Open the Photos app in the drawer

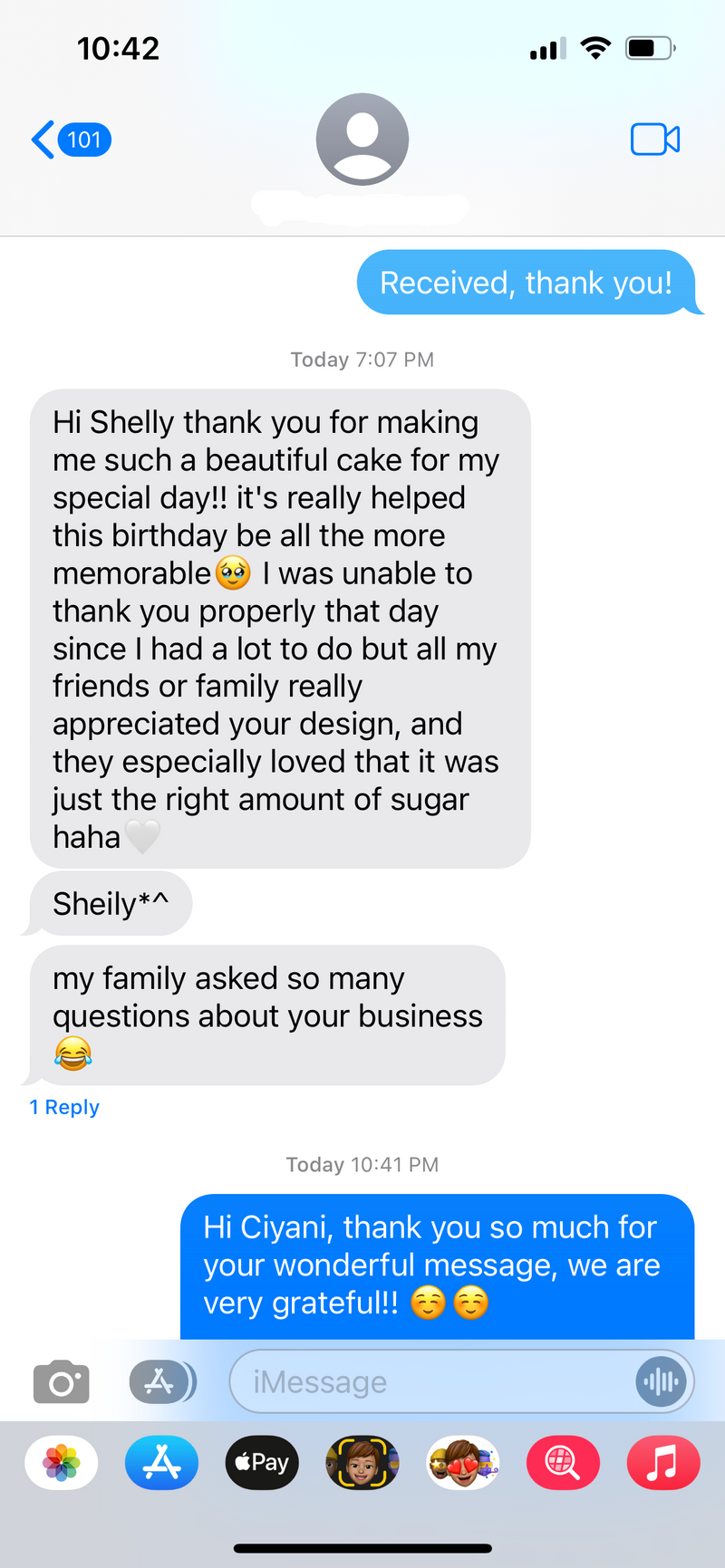click(62, 1463)
